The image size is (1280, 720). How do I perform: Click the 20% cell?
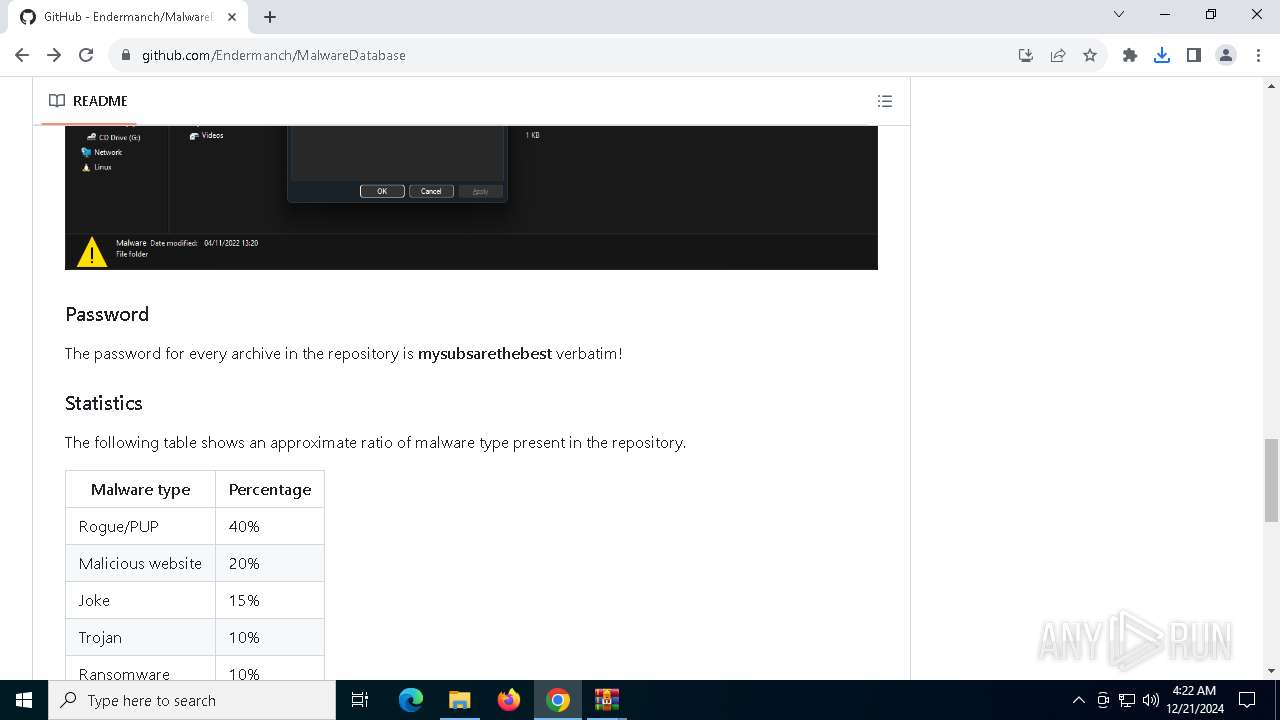(x=270, y=563)
